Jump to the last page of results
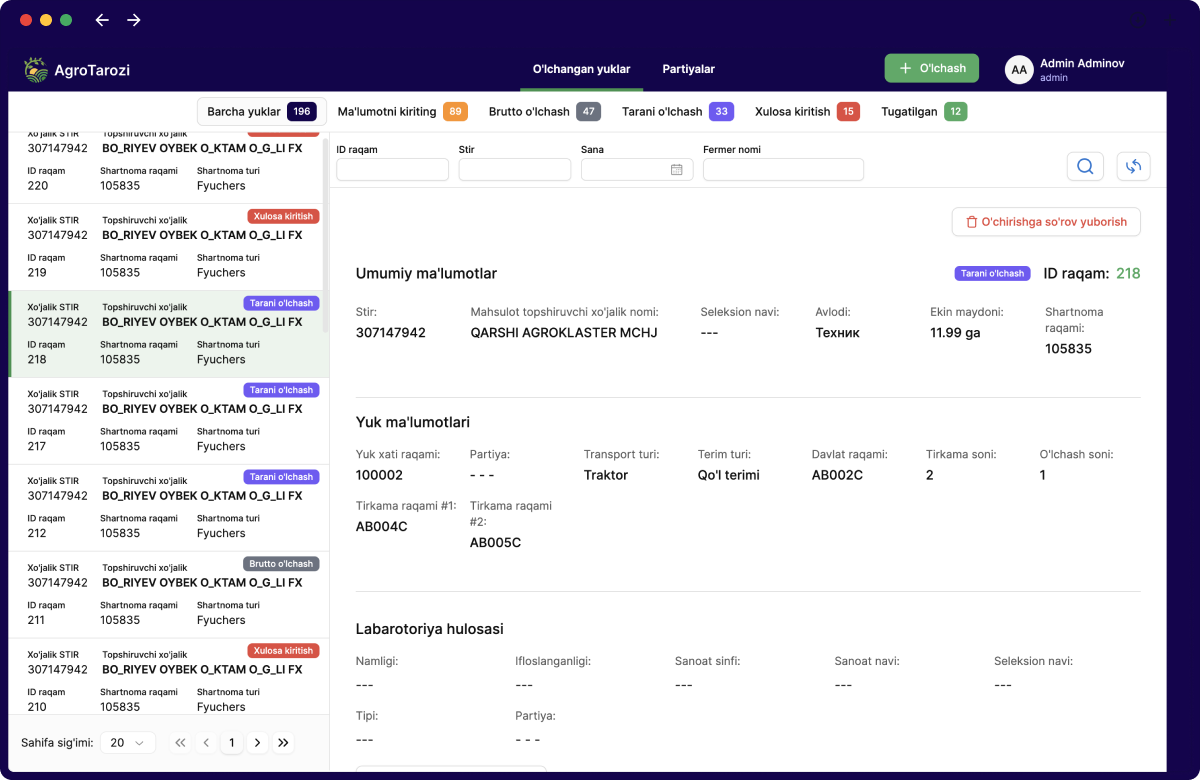Screen dimensions: 1200x780 pos(283,743)
